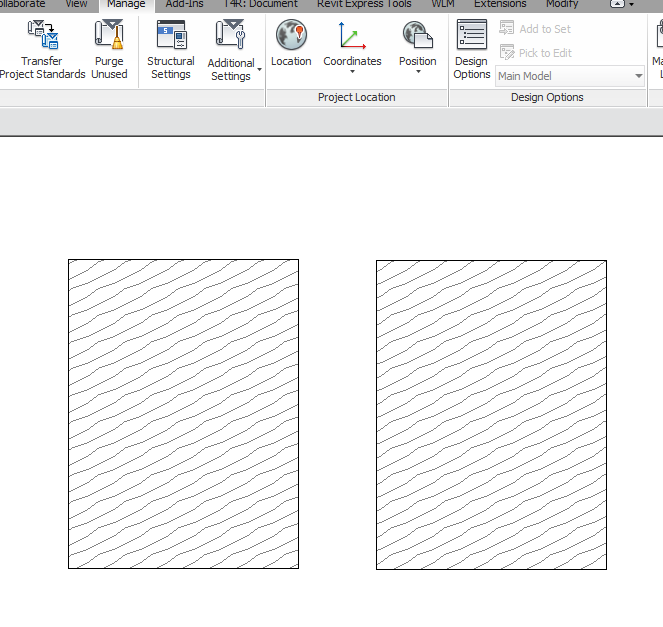Switch to the Collaborate tab
663x627 pixels.
click(23, 4)
